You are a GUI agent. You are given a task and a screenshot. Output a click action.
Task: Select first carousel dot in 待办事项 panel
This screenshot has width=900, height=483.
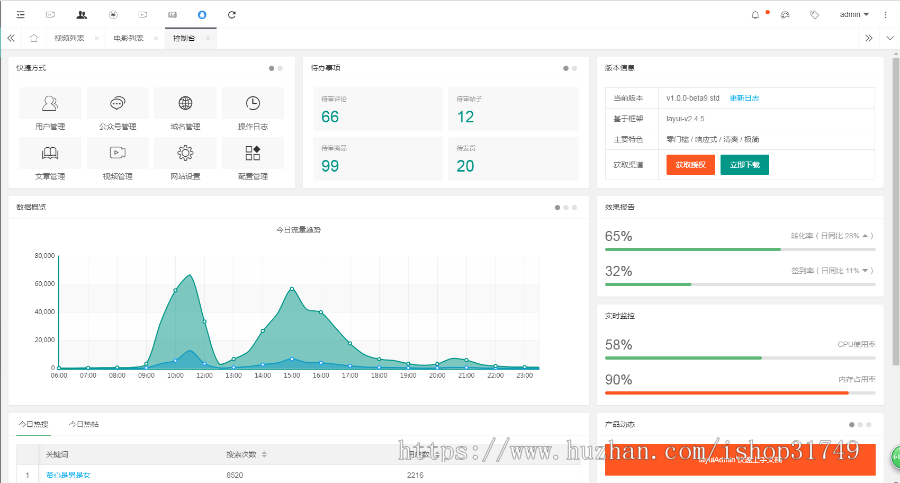pyautogui.click(x=566, y=68)
